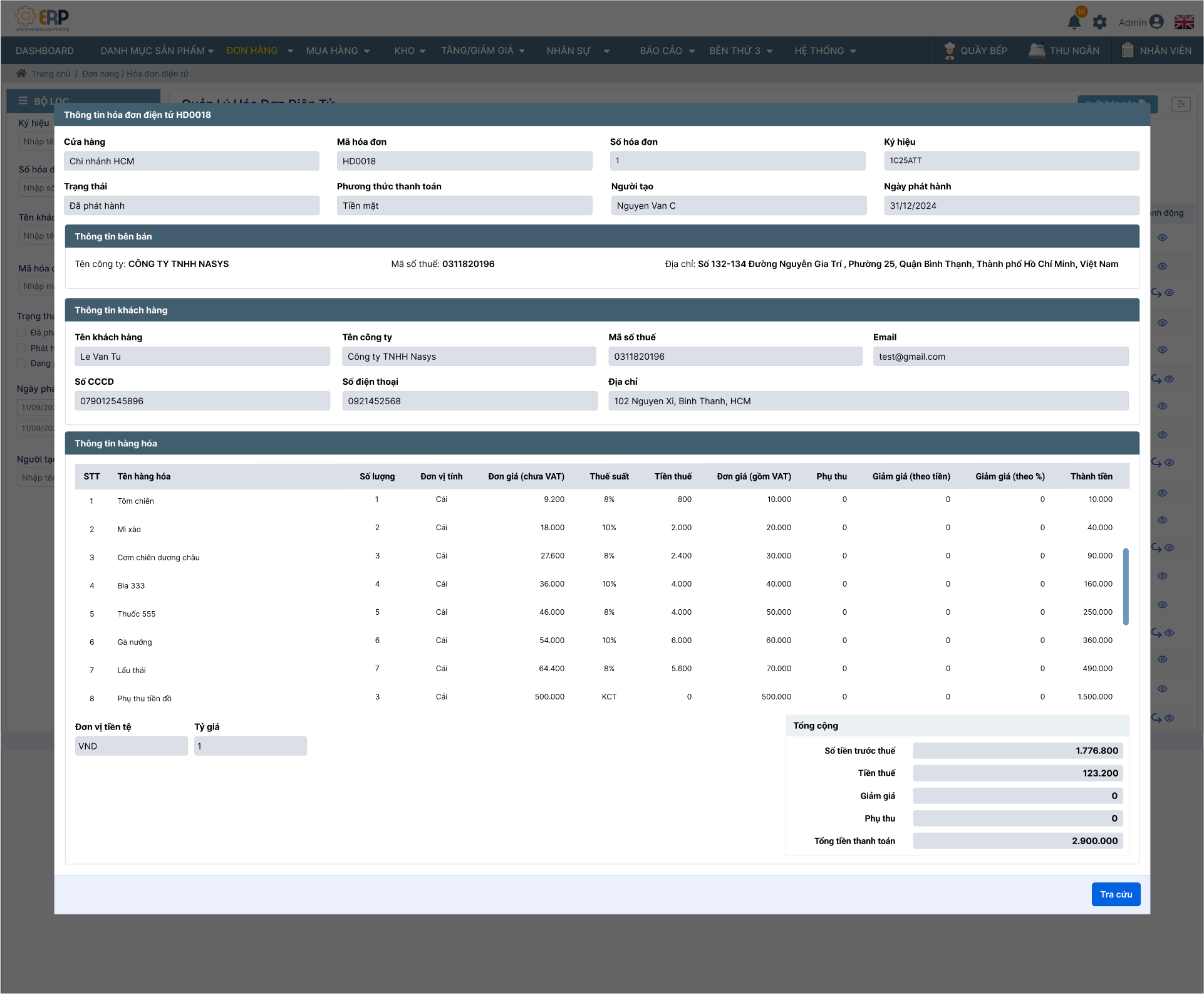Expand the NHÂN SỰ dropdown arrow
Viewport: 1204px width, 994px height.
pos(606,51)
